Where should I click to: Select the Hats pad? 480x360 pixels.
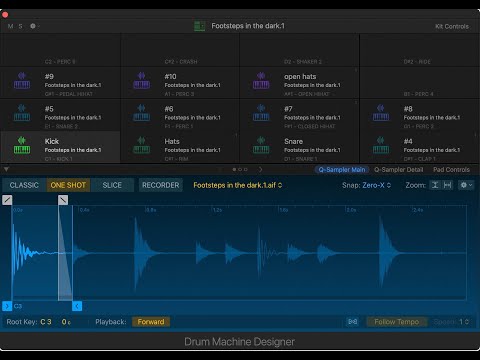[180, 147]
